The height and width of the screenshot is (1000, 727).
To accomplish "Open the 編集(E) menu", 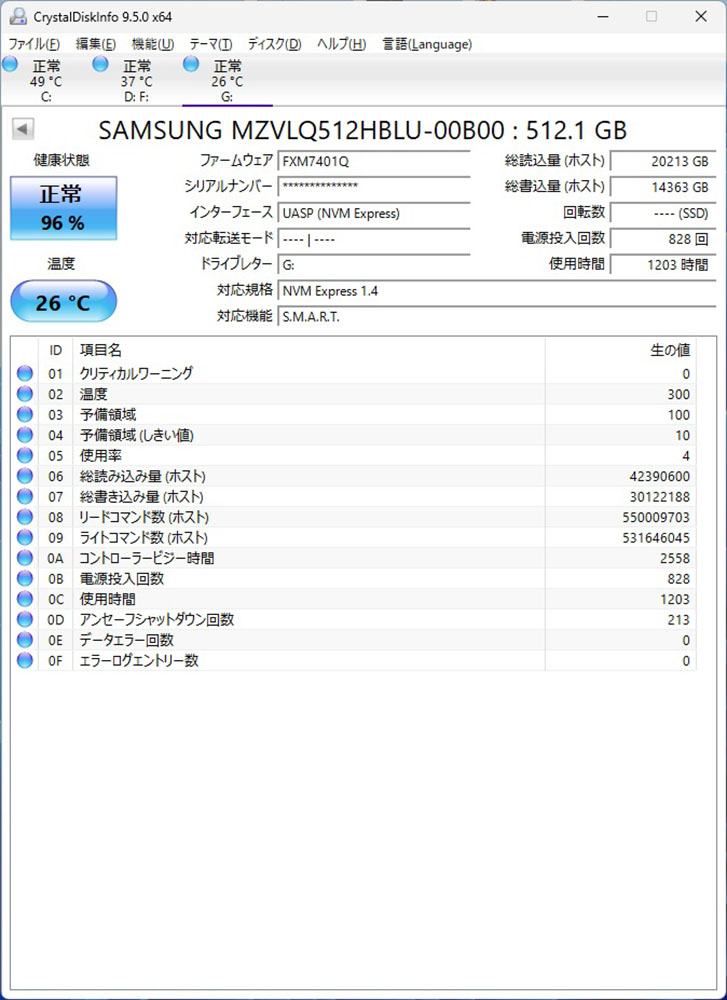I will [96, 45].
